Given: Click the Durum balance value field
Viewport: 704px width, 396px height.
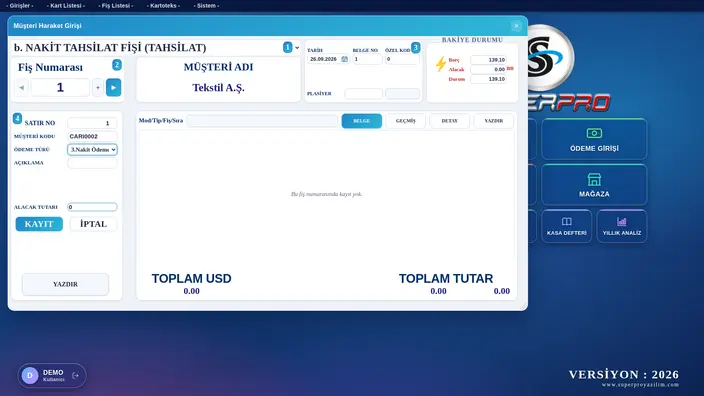Looking at the screenshot, I should coord(488,79).
